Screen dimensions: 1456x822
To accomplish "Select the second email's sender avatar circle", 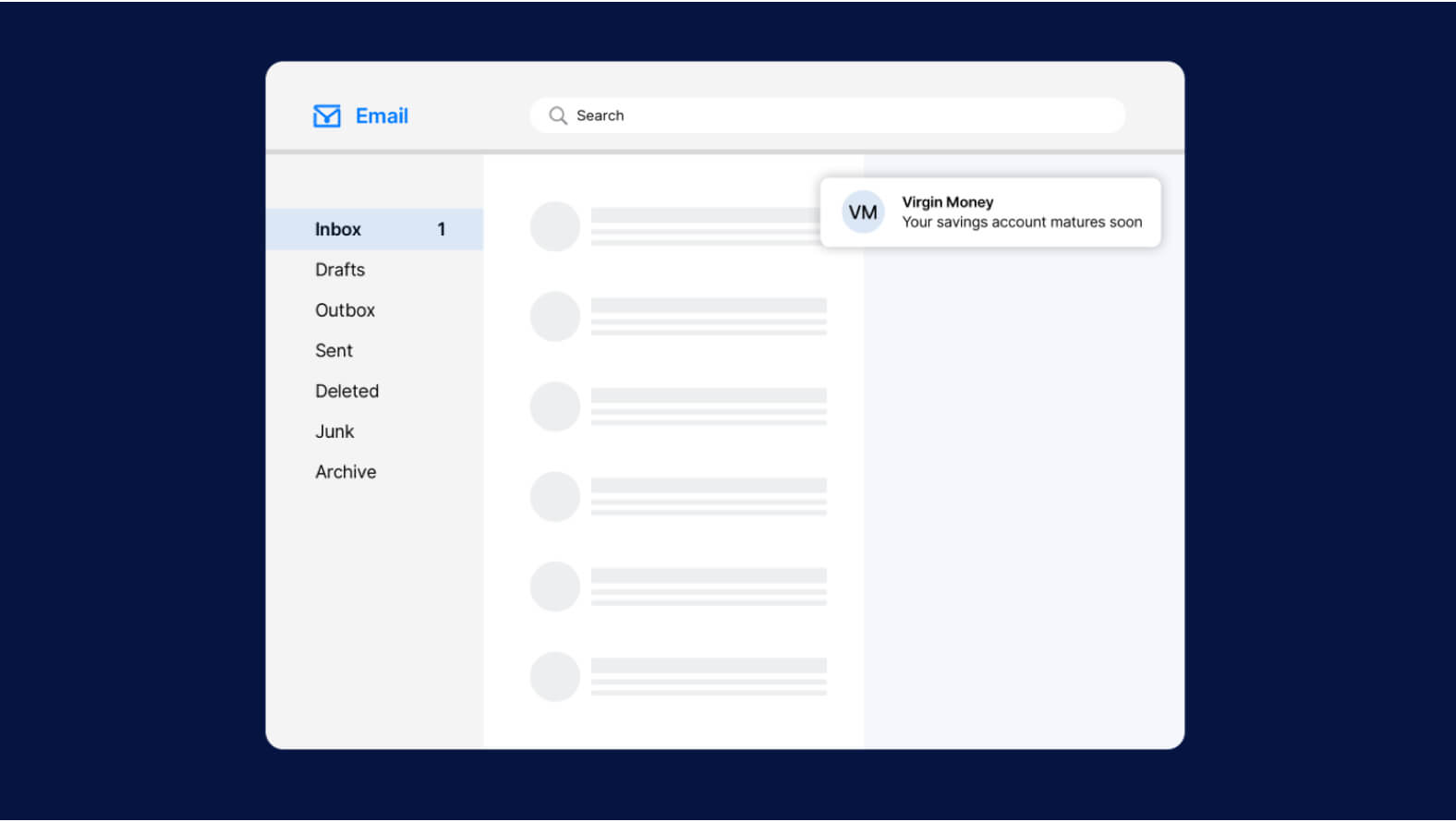I will [554, 317].
